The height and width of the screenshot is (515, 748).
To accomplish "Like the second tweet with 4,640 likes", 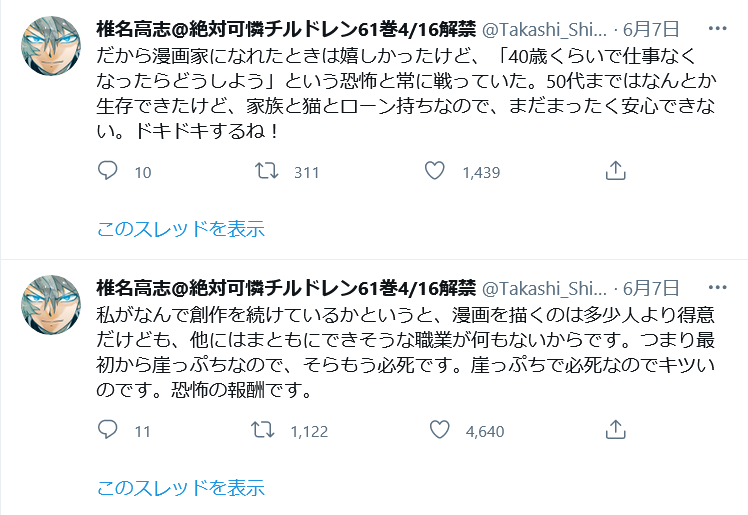I will tap(439, 431).
